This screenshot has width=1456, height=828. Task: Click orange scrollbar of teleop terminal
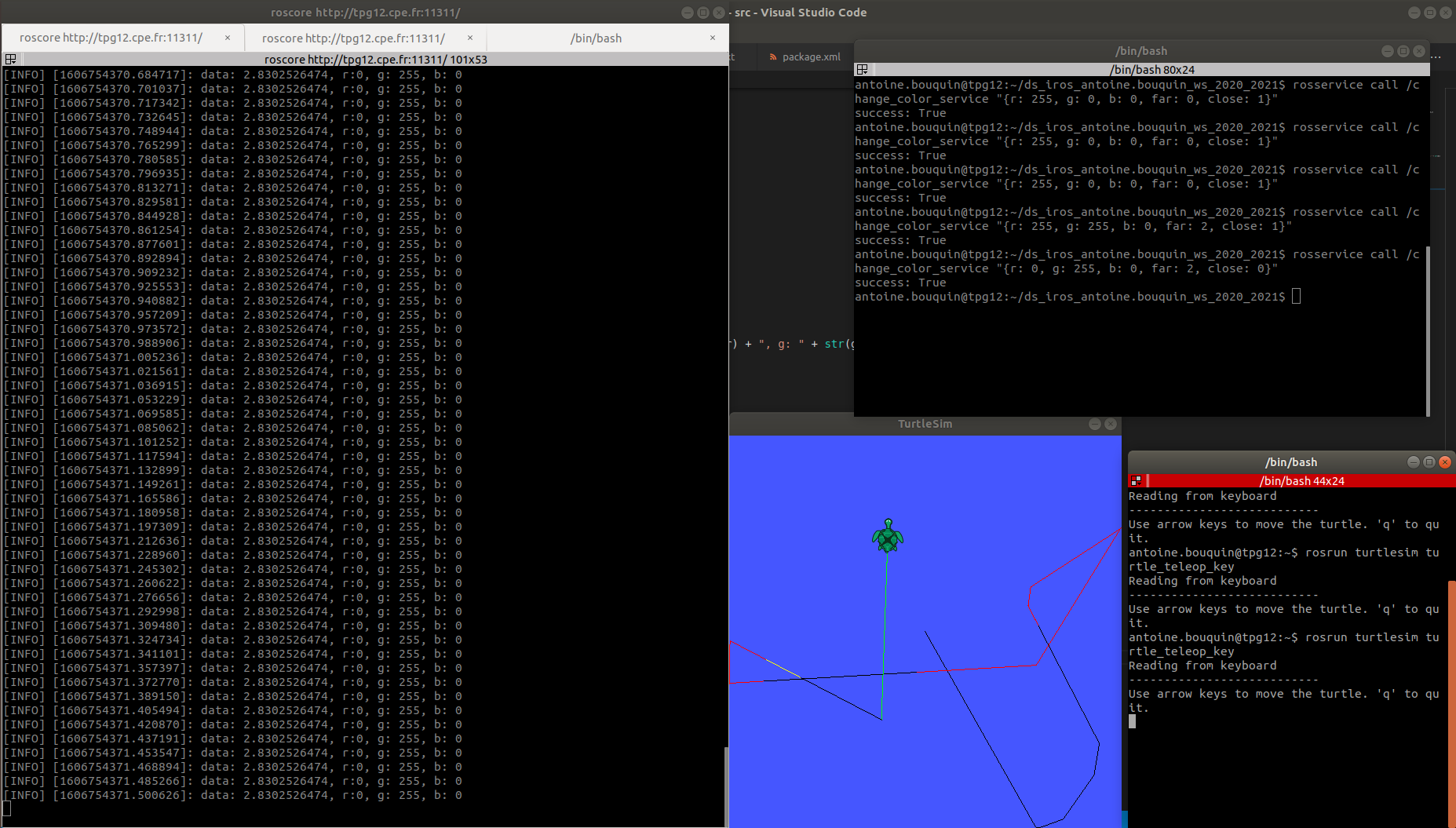[1452, 702]
